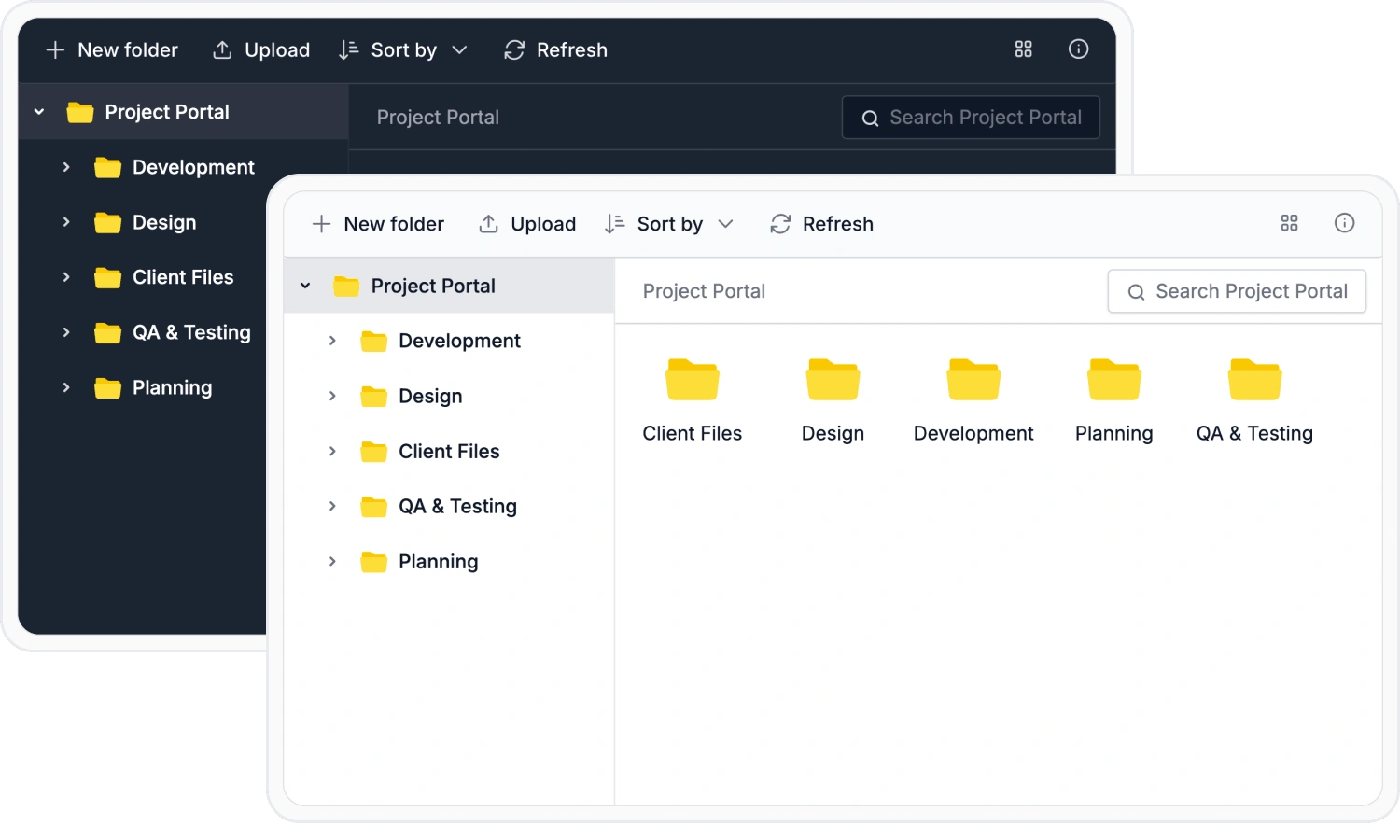
Task: Click Refresh in the light window toolbar
Action: 821,224
